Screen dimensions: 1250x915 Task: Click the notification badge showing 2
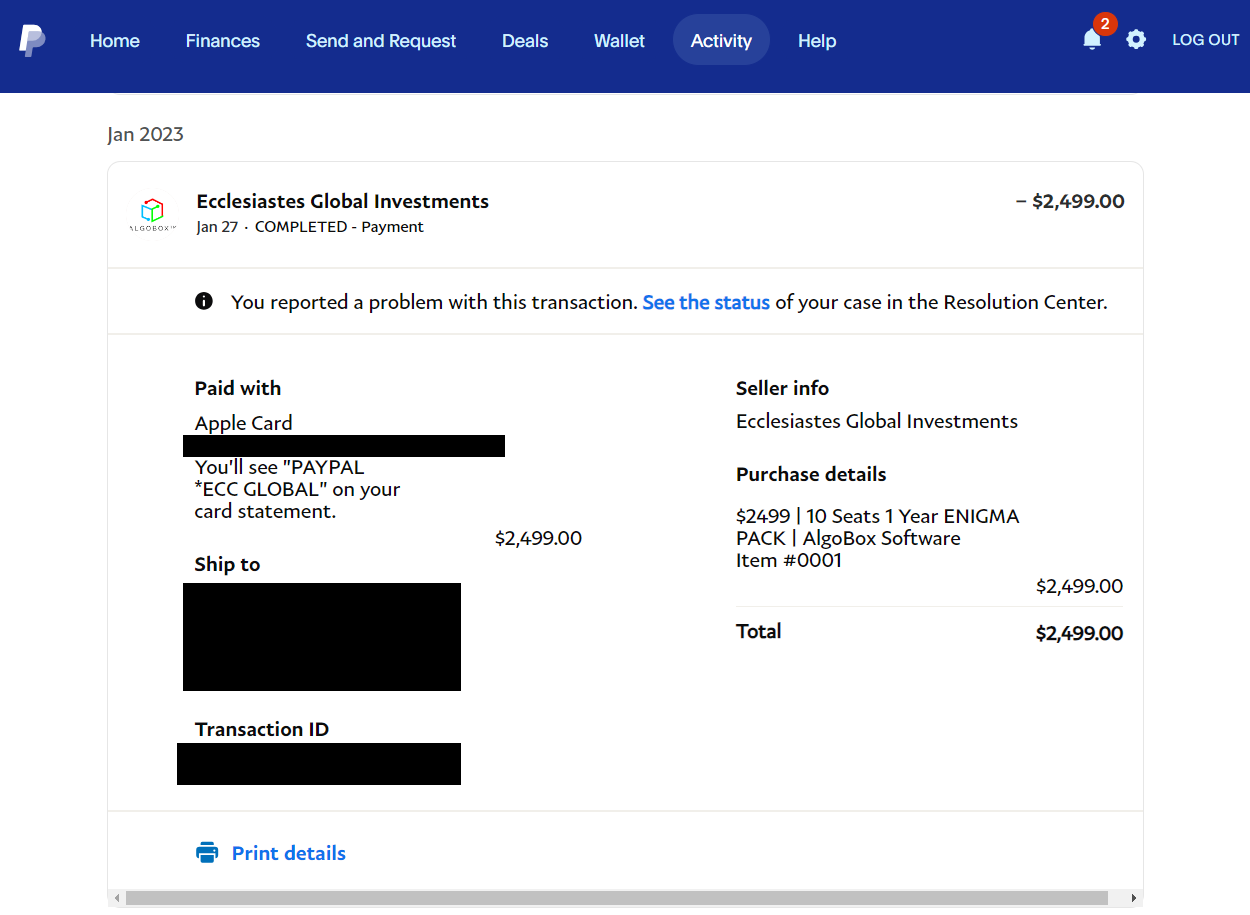(1105, 23)
